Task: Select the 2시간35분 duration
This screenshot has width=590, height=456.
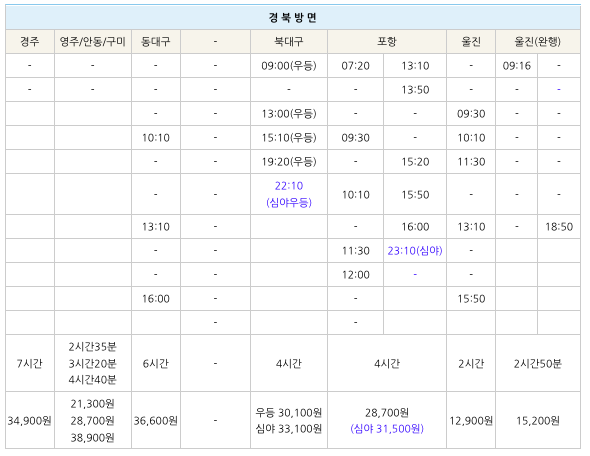Action: [x=93, y=347]
